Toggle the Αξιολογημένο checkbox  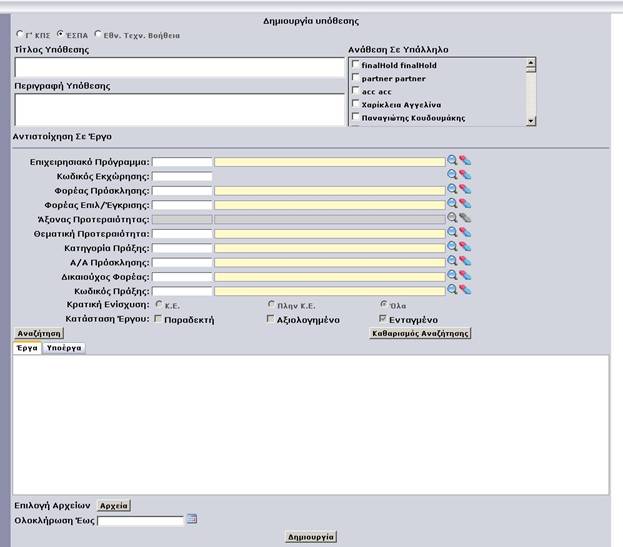coord(270,319)
